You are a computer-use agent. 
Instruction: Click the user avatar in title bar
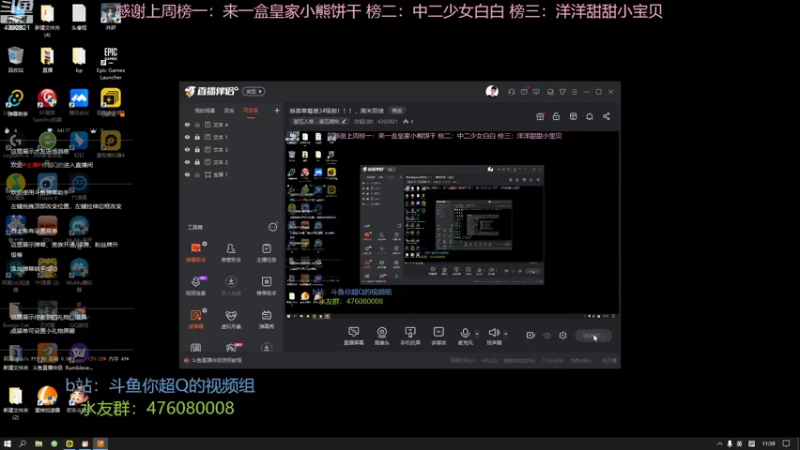(x=492, y=91)
